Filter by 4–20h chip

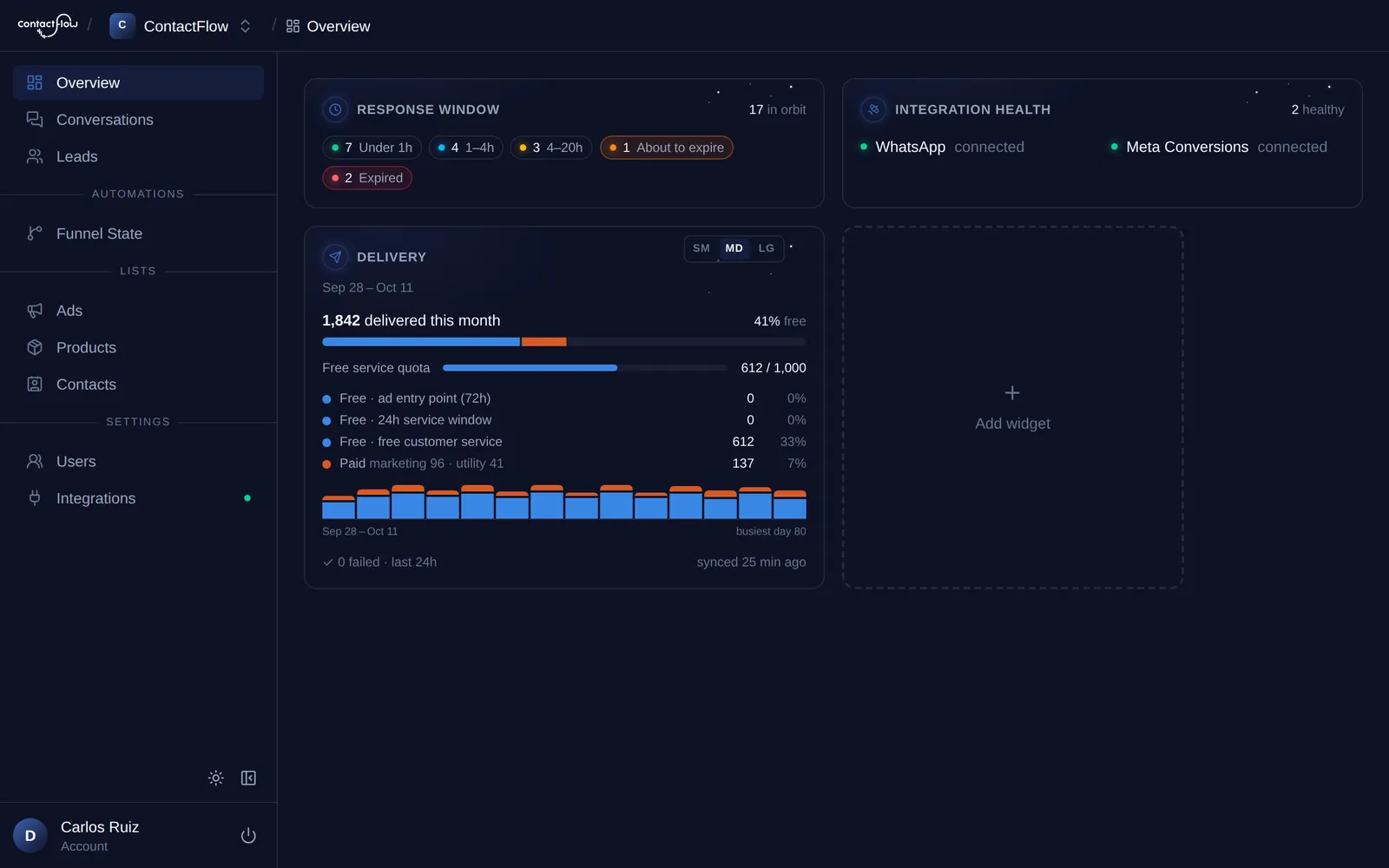click(x=550, y=148)
